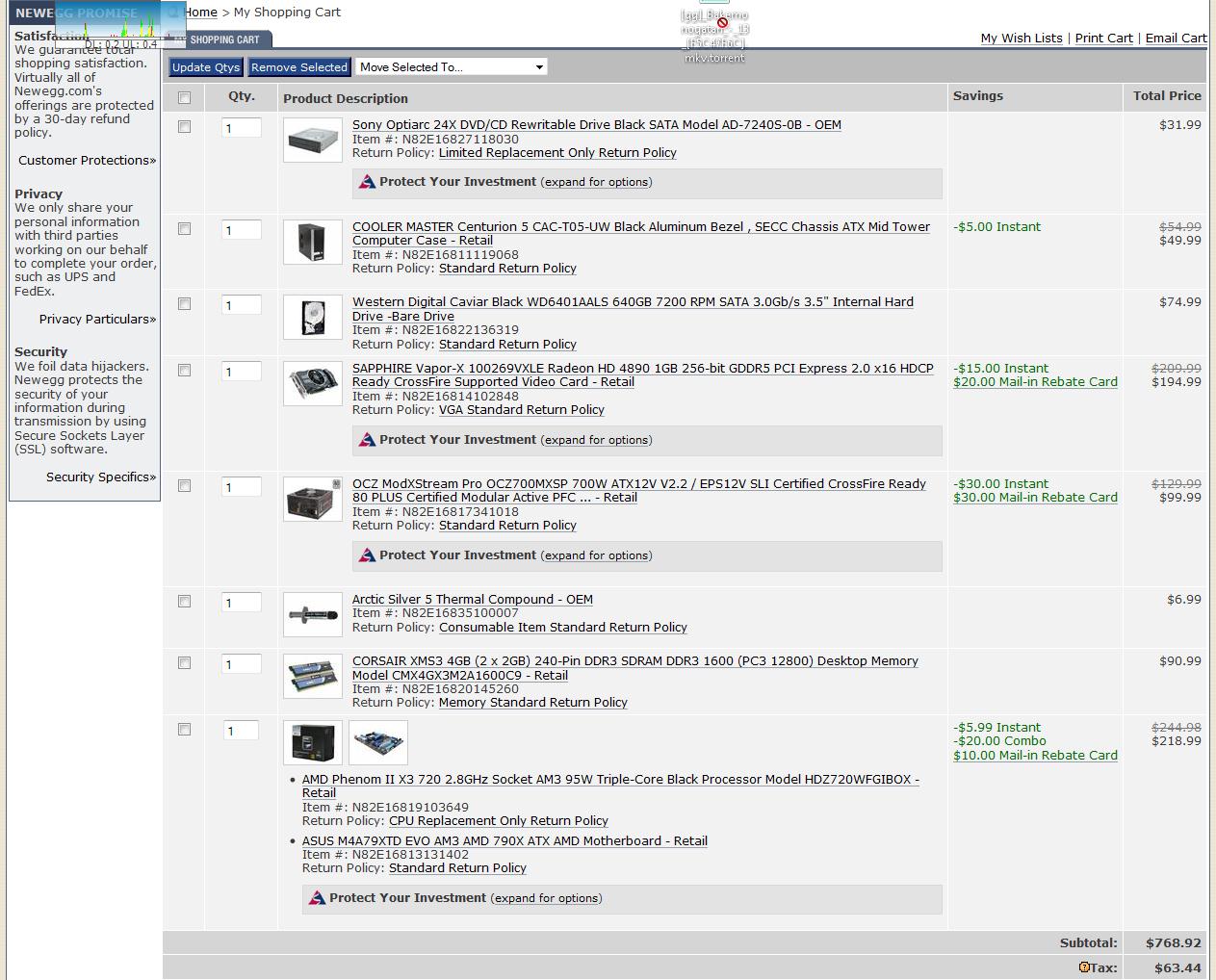Open My Wish Lists
The width and height of the screenshot is (1216, 980).
[1022, 39]
